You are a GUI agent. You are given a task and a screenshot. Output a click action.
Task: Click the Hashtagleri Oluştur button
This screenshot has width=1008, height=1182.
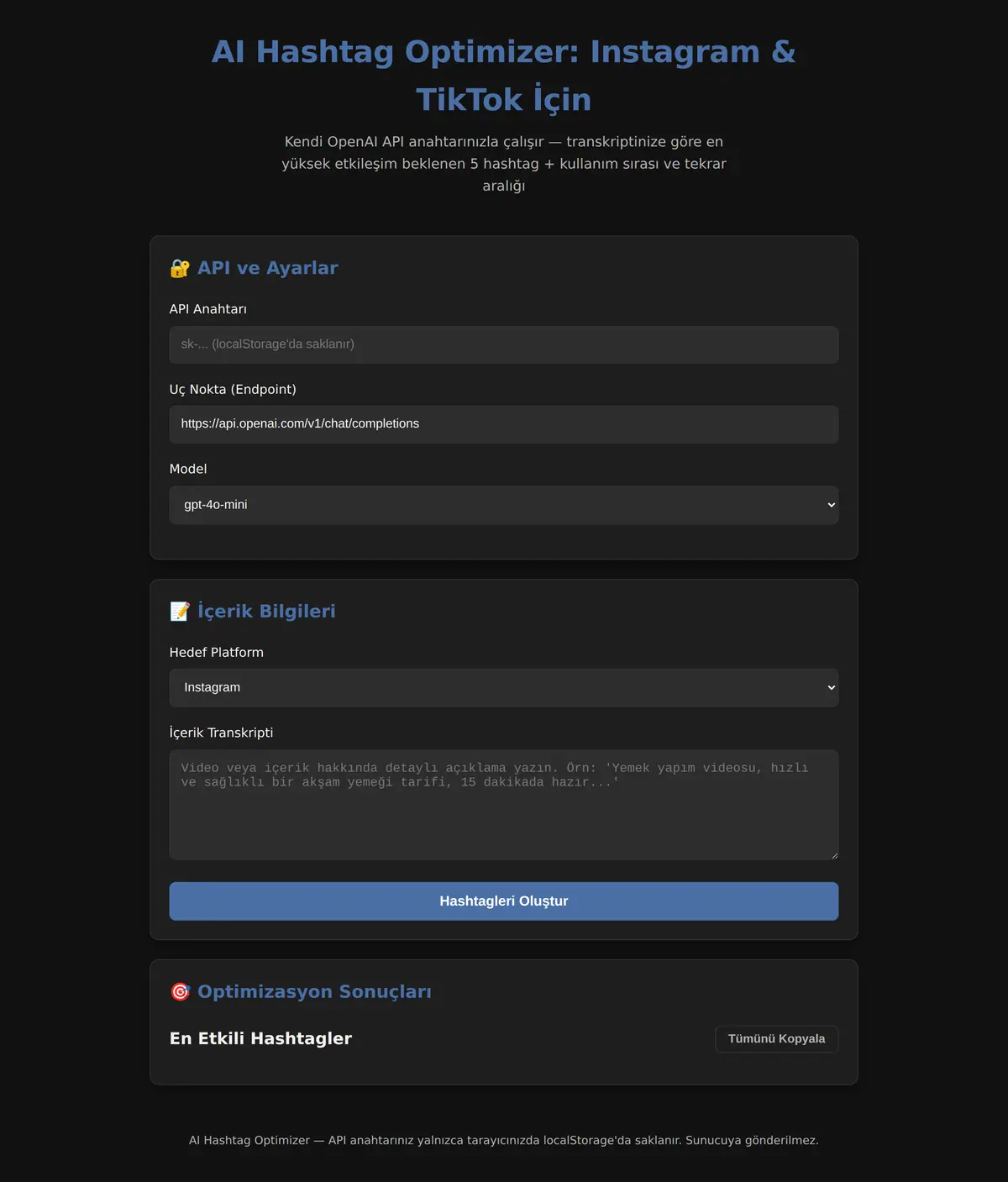pyautogui.click(x=504, y=901)
